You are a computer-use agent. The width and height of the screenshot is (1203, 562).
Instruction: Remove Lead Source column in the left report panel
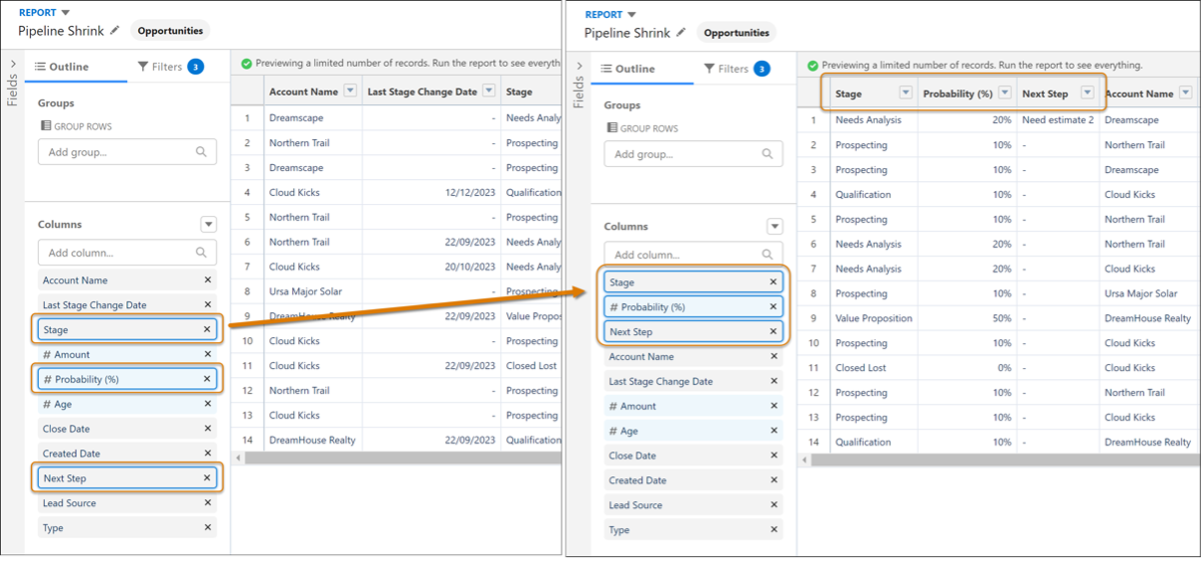pos(207,503)
